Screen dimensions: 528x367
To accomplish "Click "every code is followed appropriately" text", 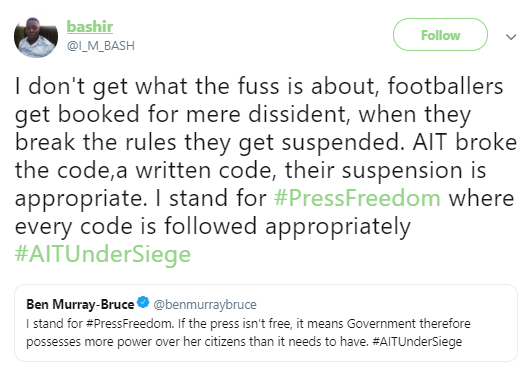I will coord(213,226).
